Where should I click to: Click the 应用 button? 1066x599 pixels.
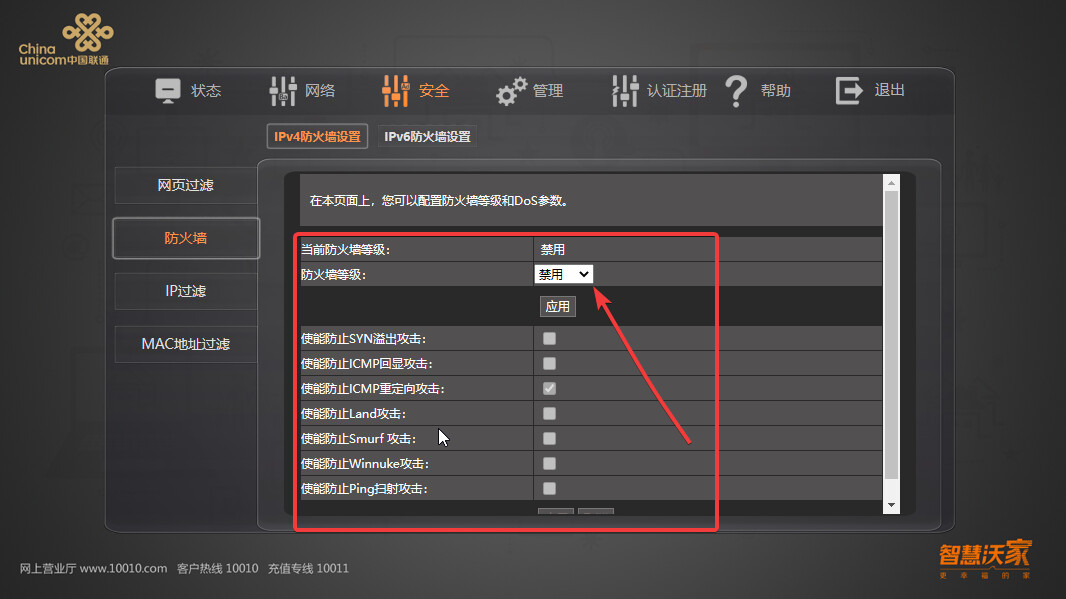557,307
